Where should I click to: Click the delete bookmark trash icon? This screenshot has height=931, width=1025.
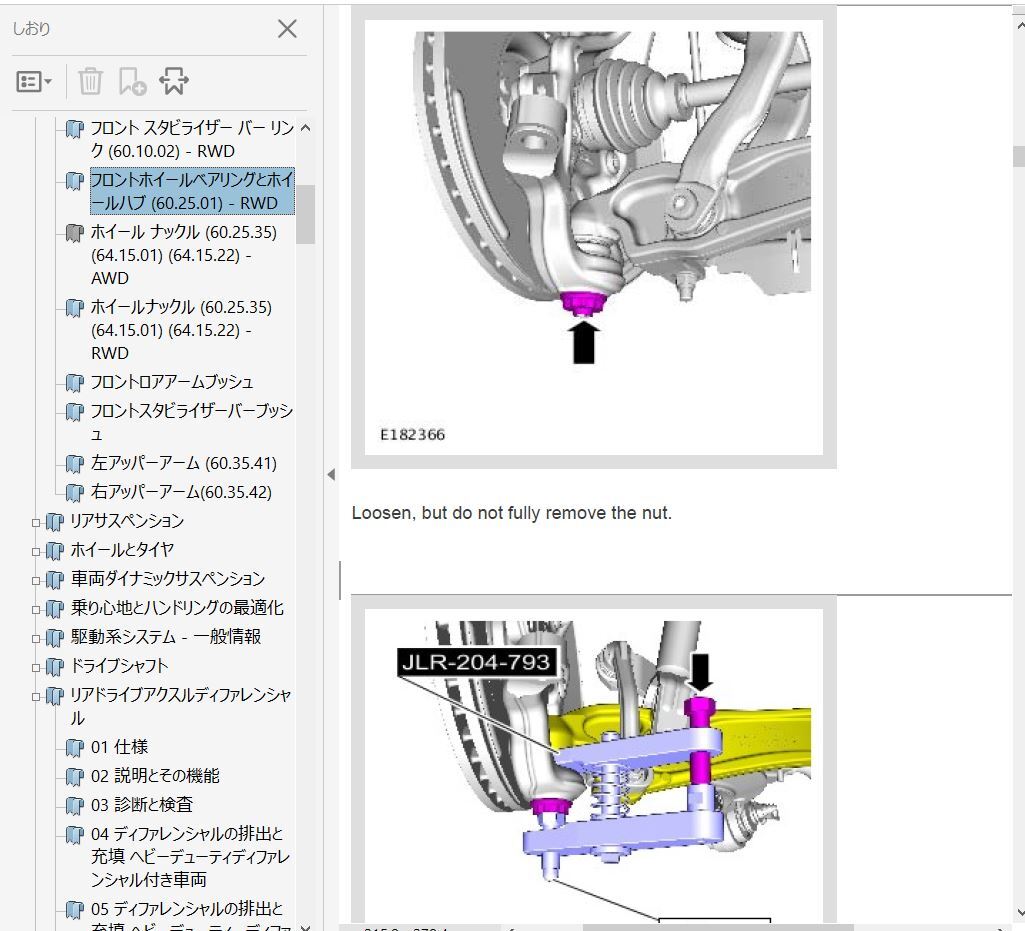pyautogui.click(x=90, y=82)
